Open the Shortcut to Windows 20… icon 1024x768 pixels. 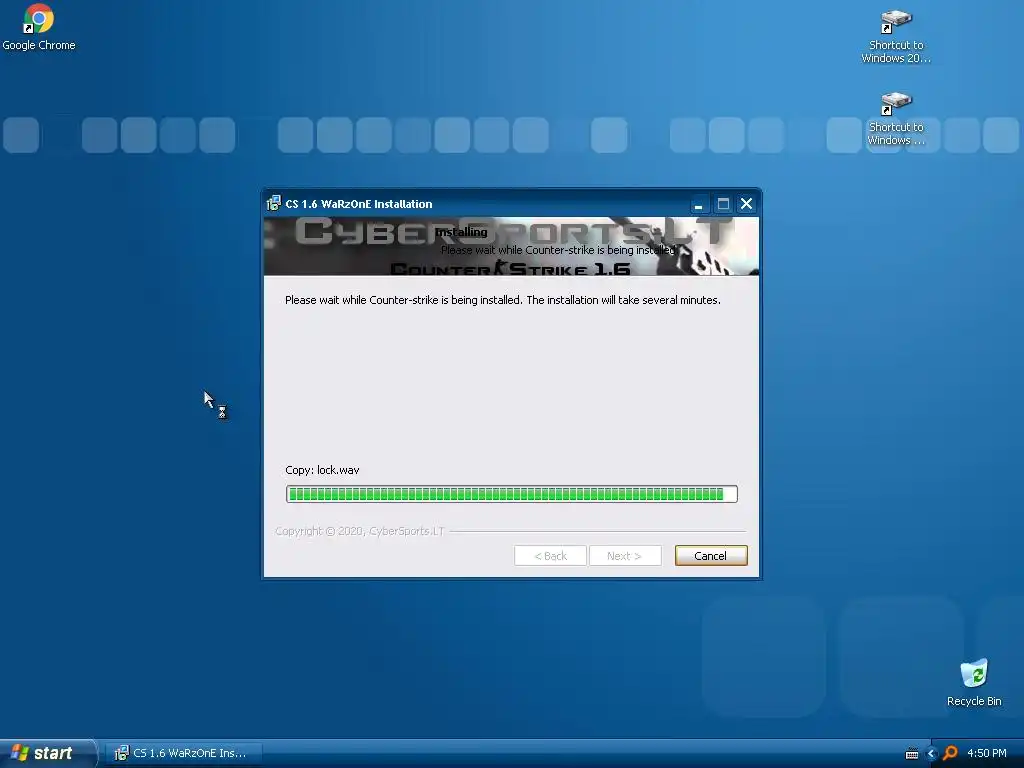[896, 37]
